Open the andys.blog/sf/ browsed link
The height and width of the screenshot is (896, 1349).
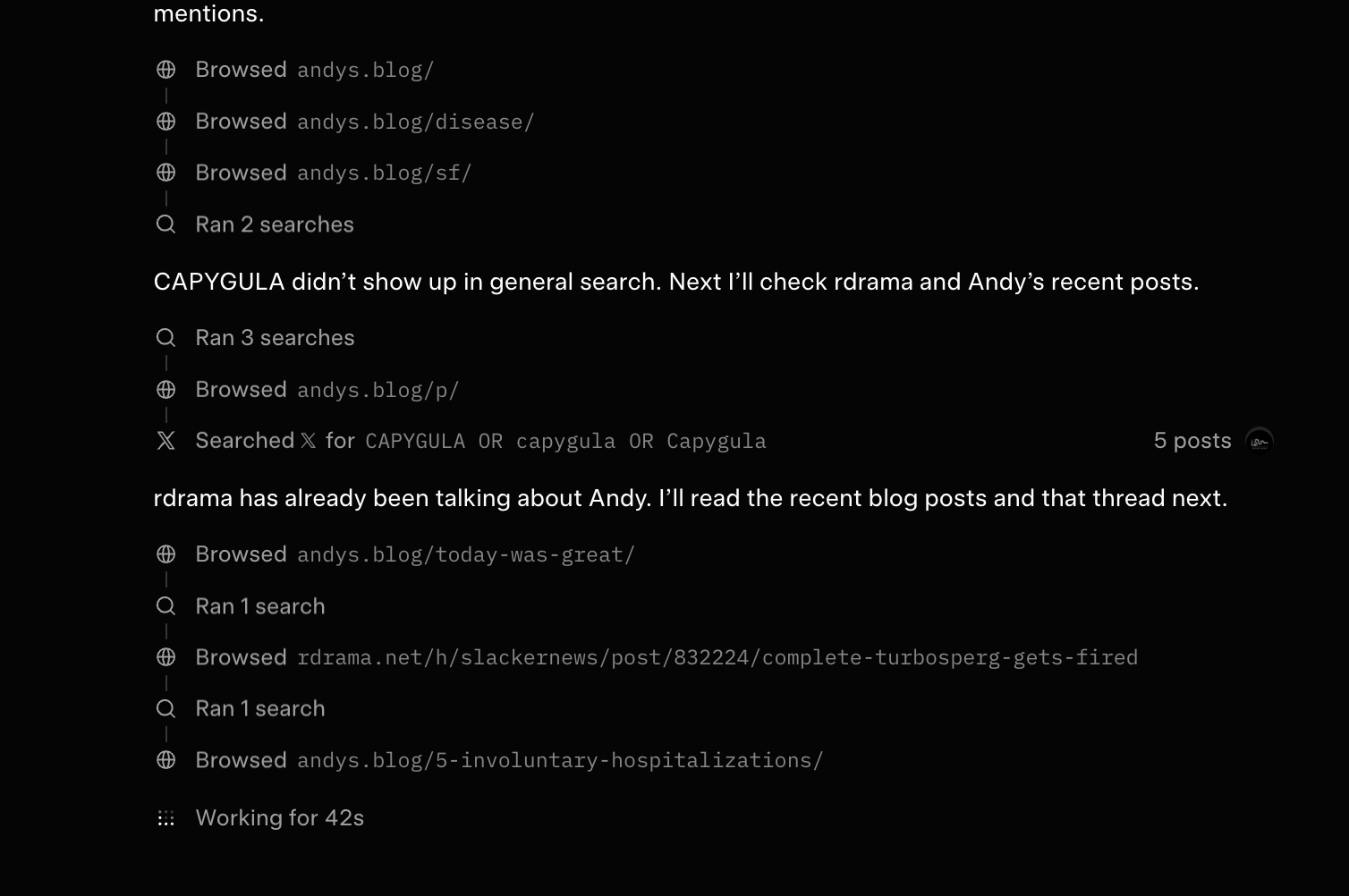click(384, 173)
